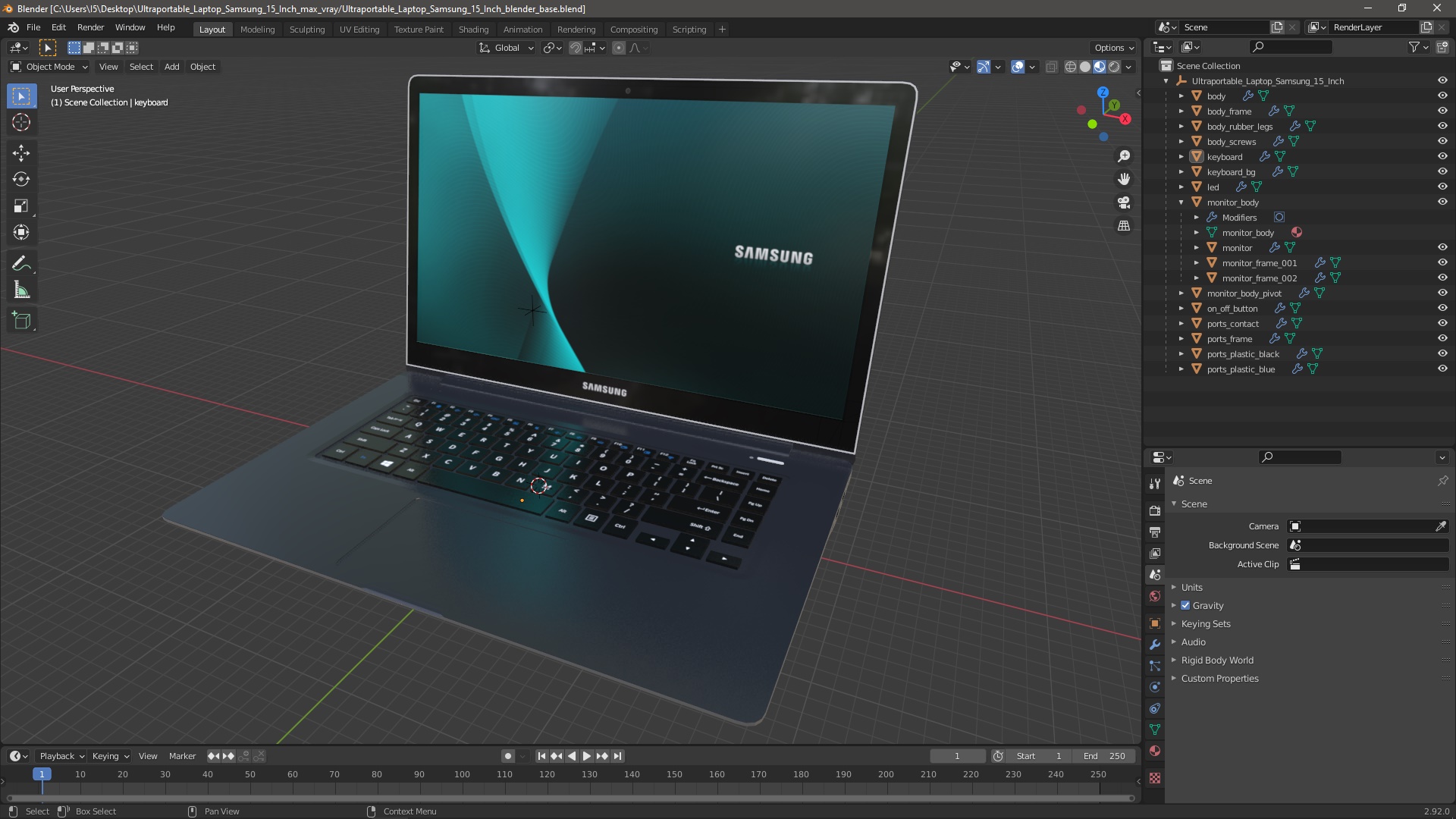1456x819 pixels.
Task: Expand the Rigid Body World panel
Action: [1216, 660]
